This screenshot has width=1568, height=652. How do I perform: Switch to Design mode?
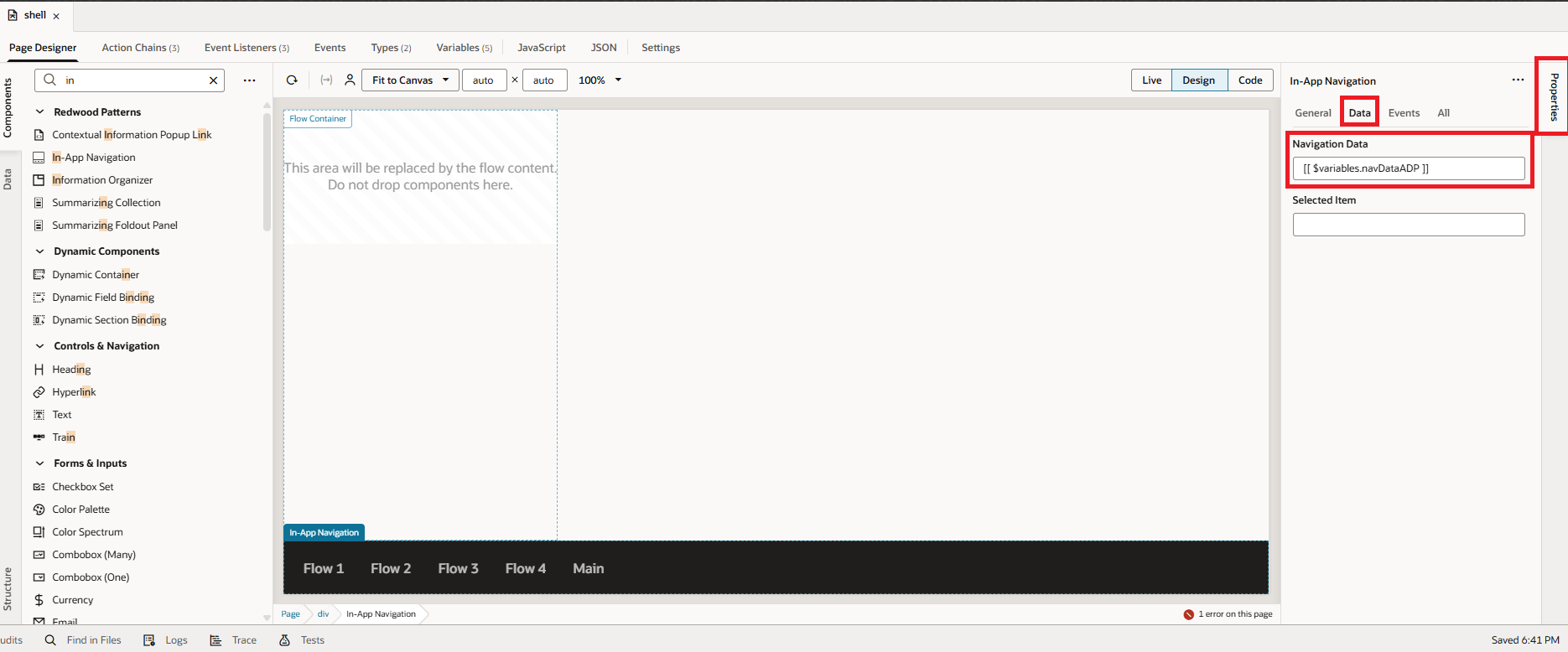(1199, 80)
